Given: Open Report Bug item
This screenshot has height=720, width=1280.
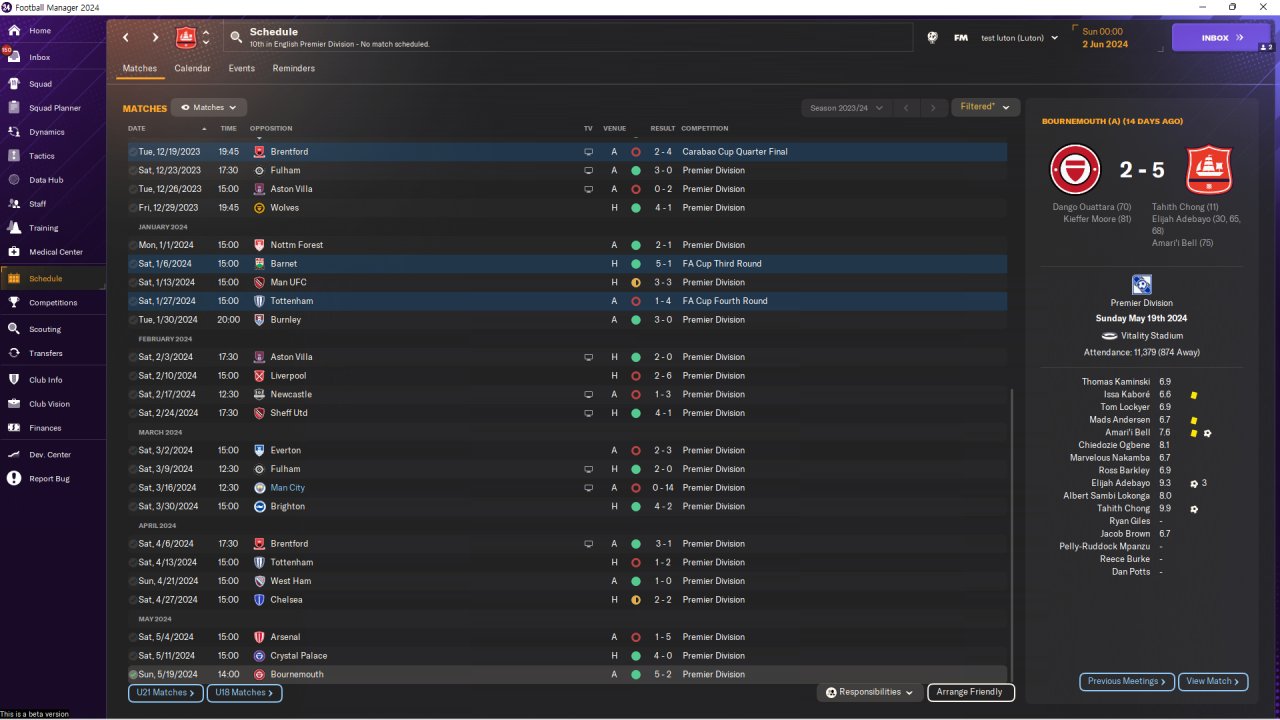Looking at the screenshot, I should click(49, 479).
